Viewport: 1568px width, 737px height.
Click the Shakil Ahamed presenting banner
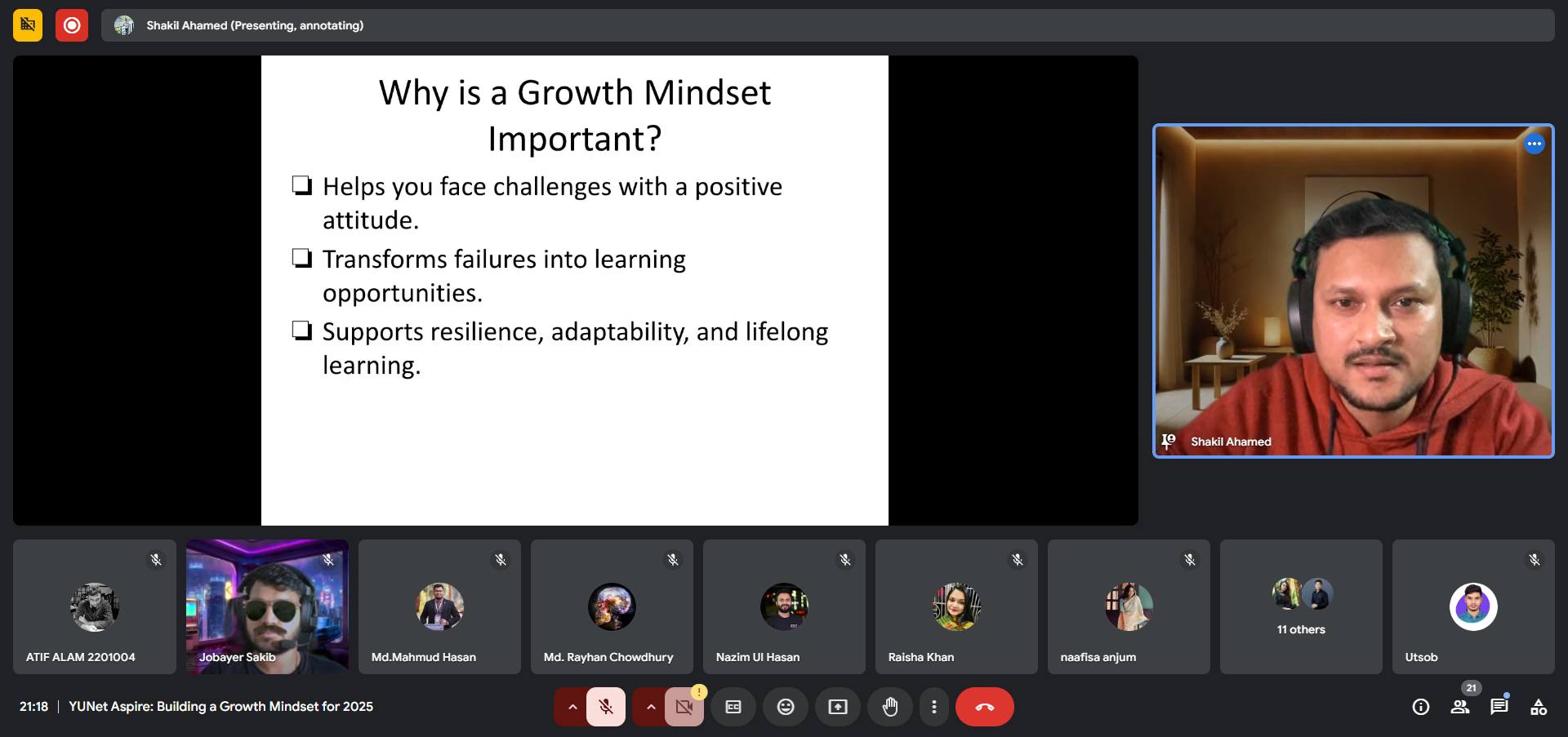click(255, 25)
